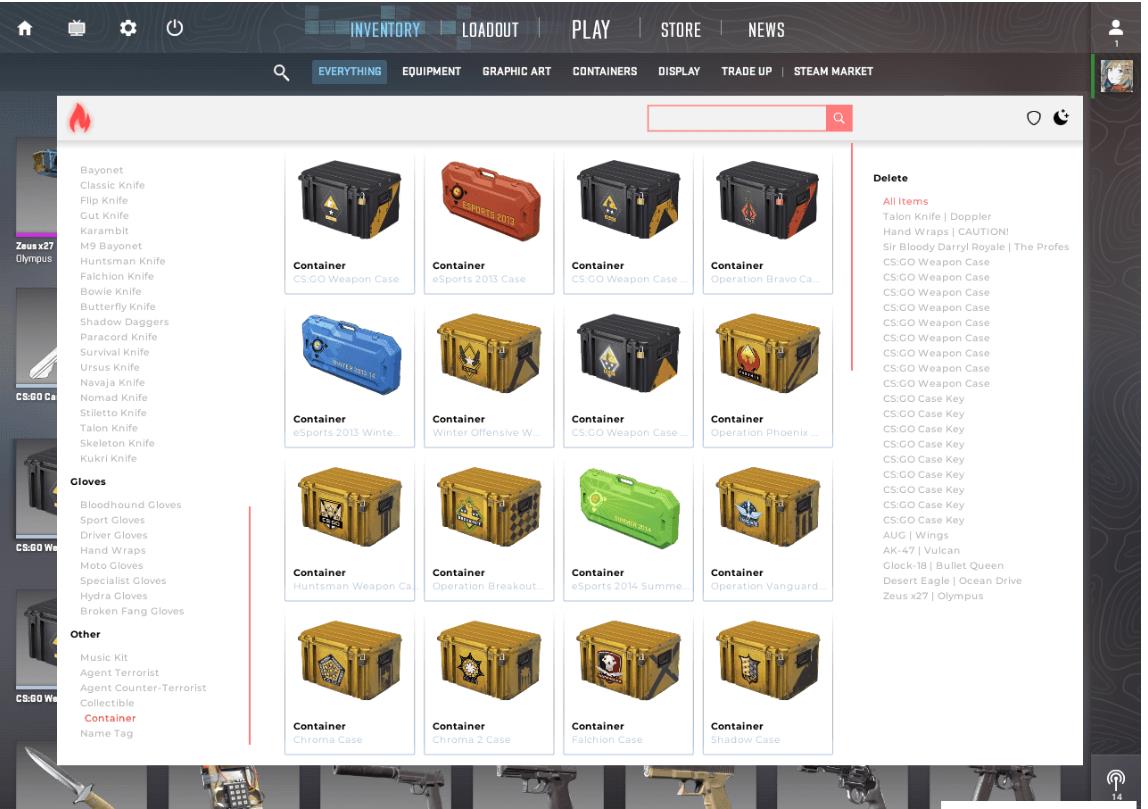Select the Winter Offensive Weapon Case card
The width and height of the screenshot is (1148, 809).
click(488, 376)
